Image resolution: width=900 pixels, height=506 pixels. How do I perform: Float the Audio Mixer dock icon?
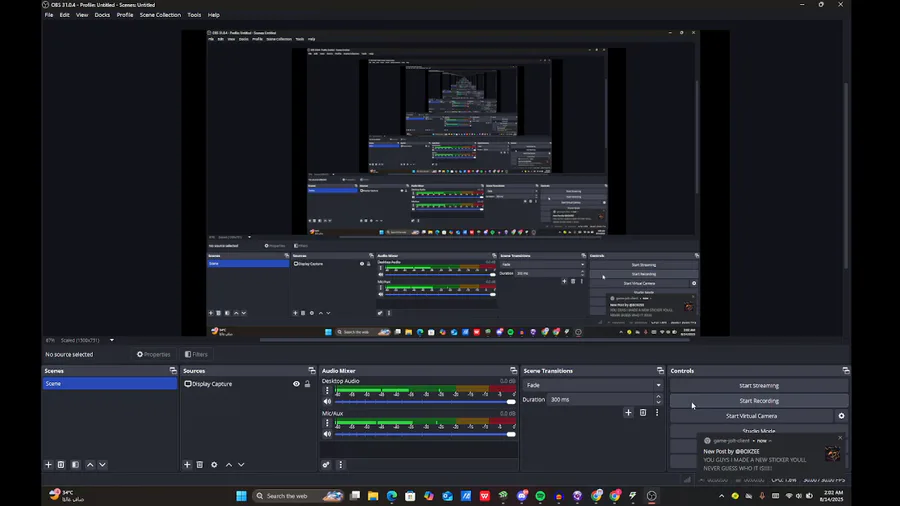click(x=514, y=371)
